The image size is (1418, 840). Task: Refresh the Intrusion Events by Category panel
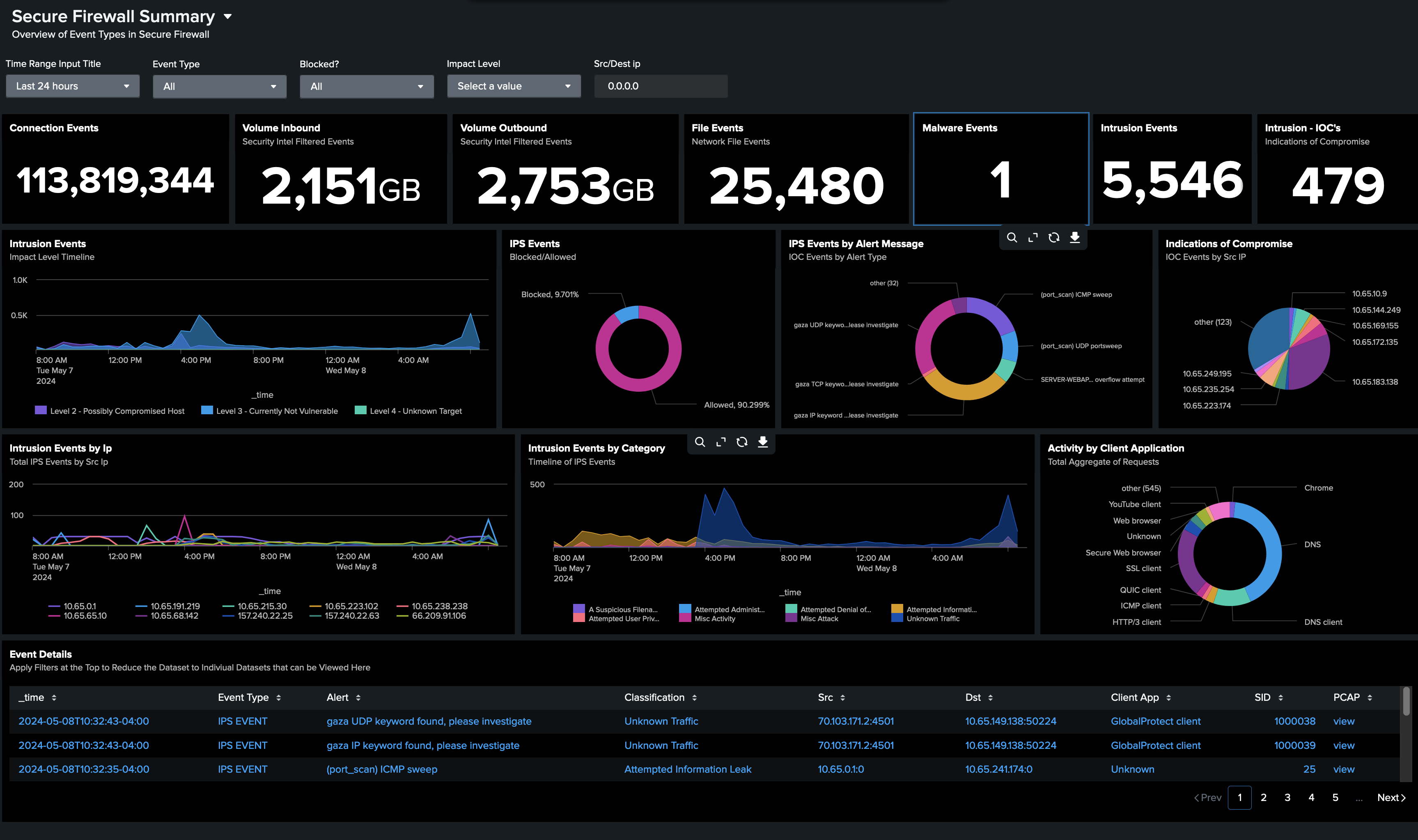[x=742, y=442]
